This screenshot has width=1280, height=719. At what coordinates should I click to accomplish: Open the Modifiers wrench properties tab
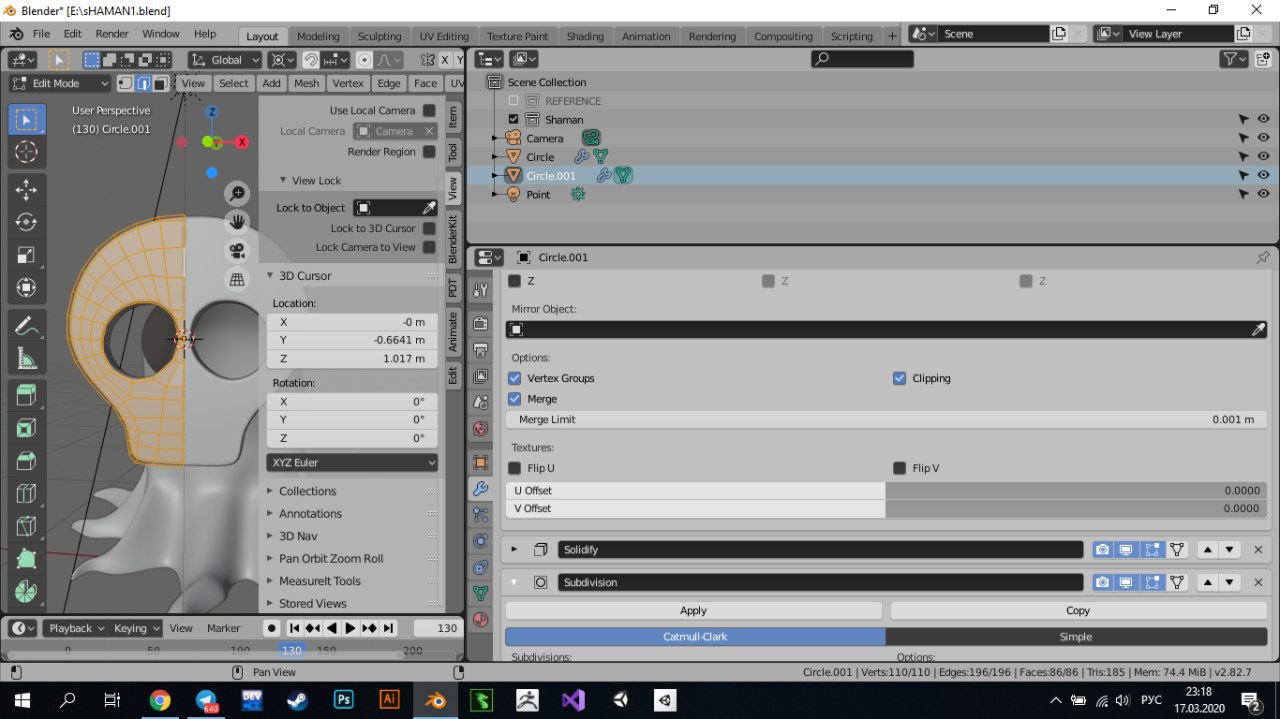click(x=481, y=489)
